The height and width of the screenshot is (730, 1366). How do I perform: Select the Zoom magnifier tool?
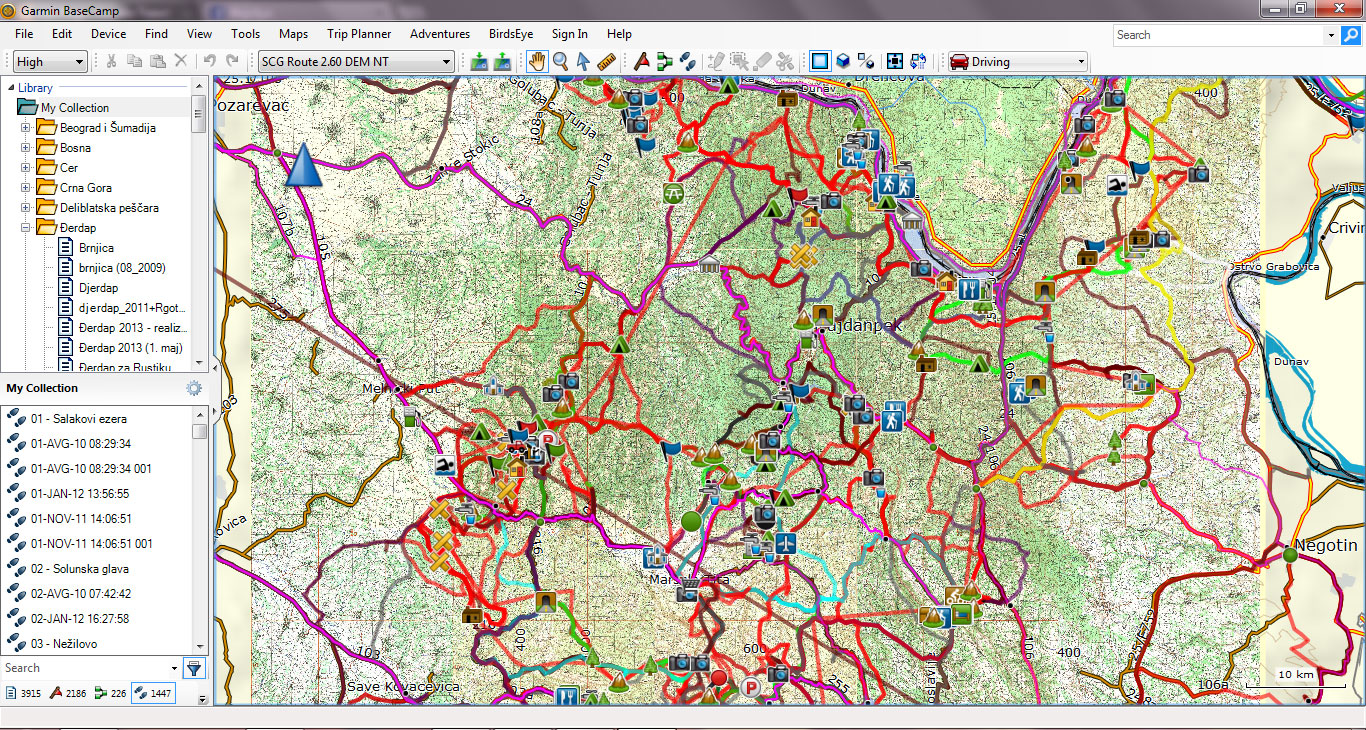click(561, 62)
